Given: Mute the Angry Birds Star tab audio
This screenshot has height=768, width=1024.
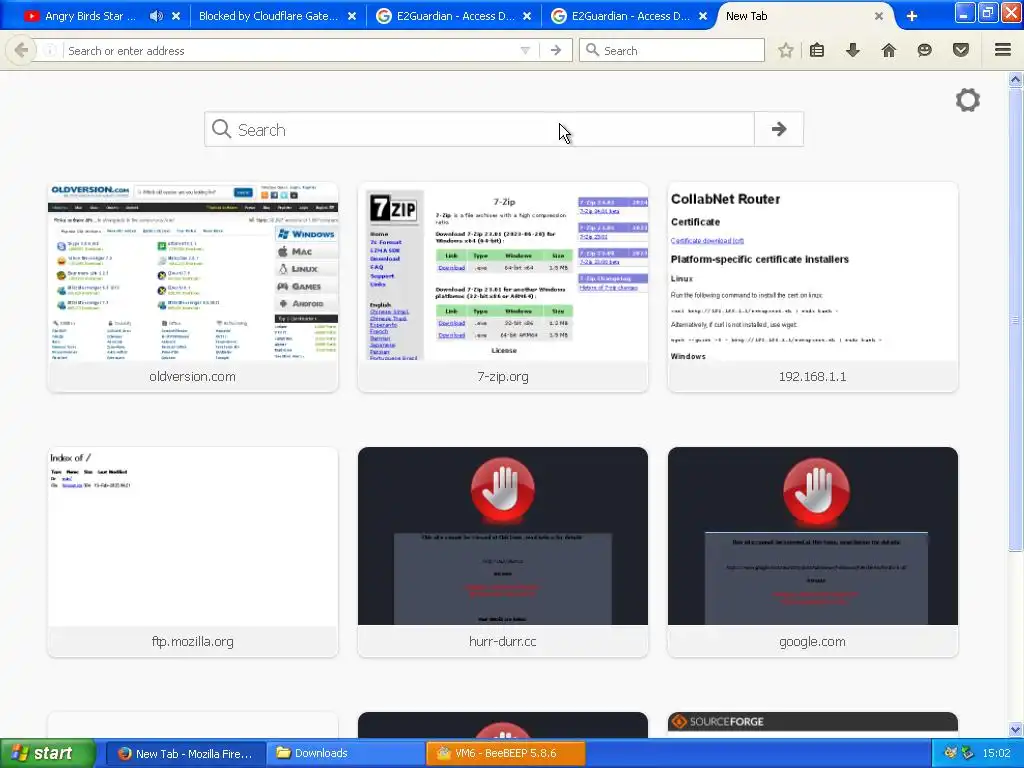Looking at the screenshot, I should pos(156,16).
